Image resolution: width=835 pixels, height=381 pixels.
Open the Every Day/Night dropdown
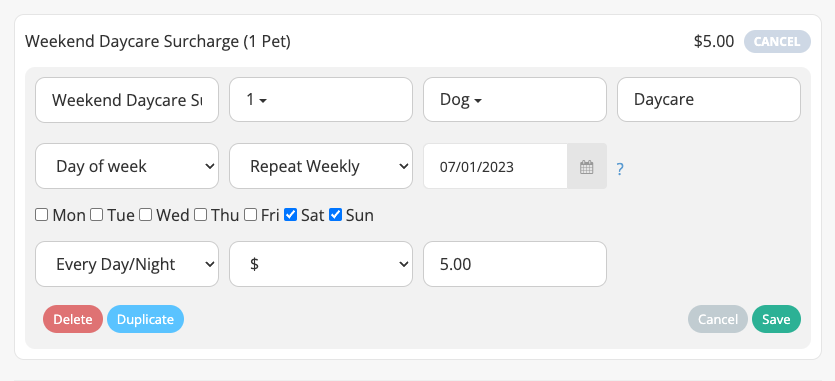tap(127, 264)
